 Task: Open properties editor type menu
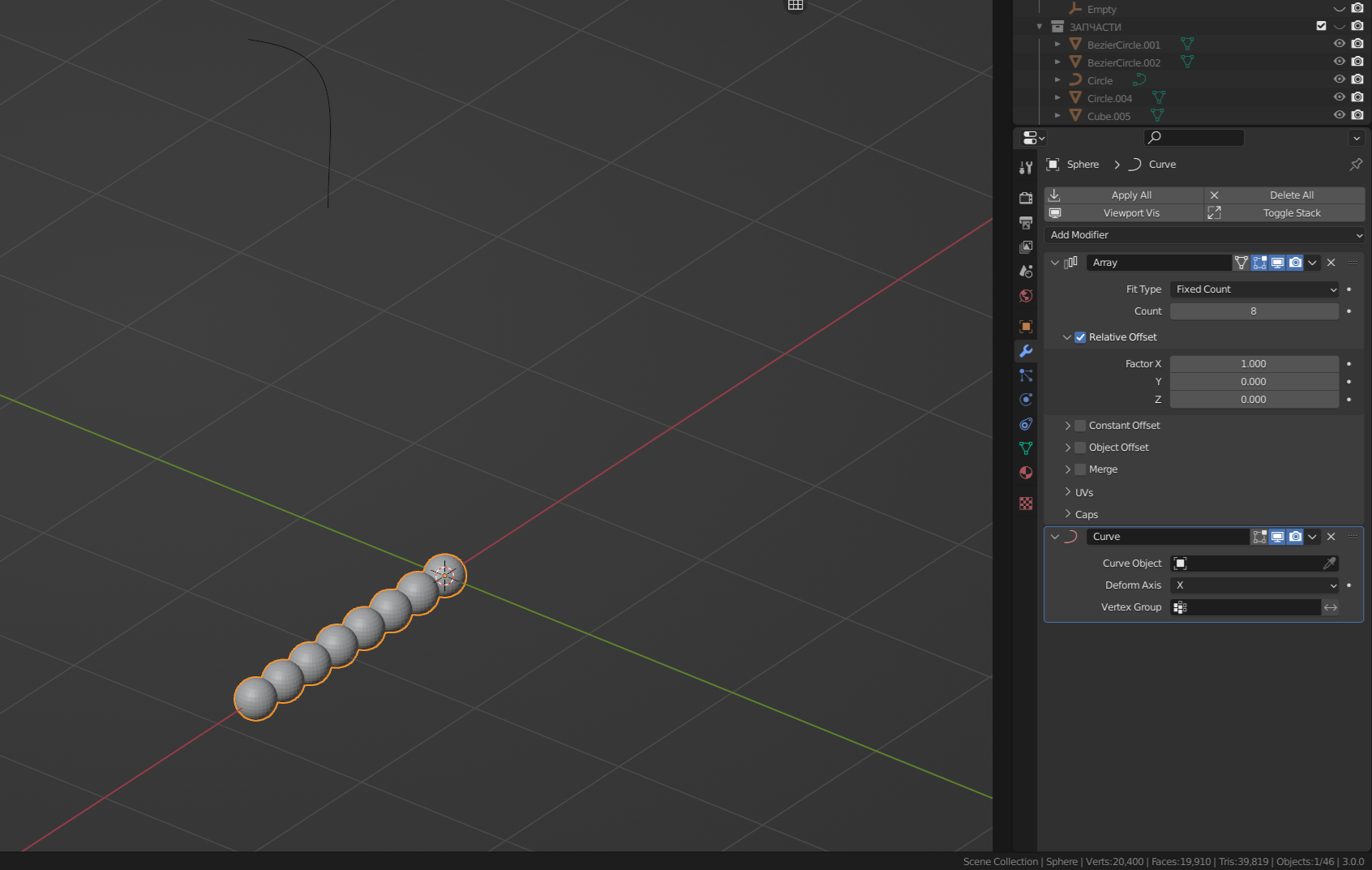pyautogui.click(x=1034, y=138)
